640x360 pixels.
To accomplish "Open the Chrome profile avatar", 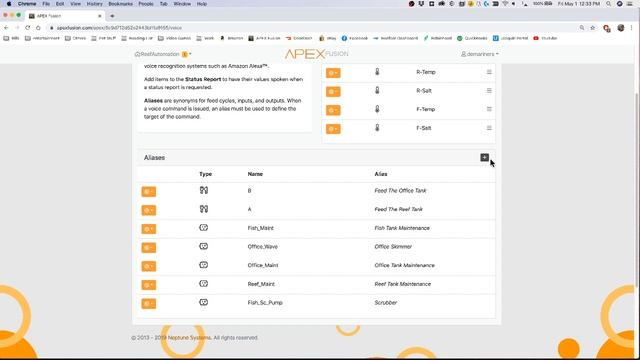I will tap(621, 28).
